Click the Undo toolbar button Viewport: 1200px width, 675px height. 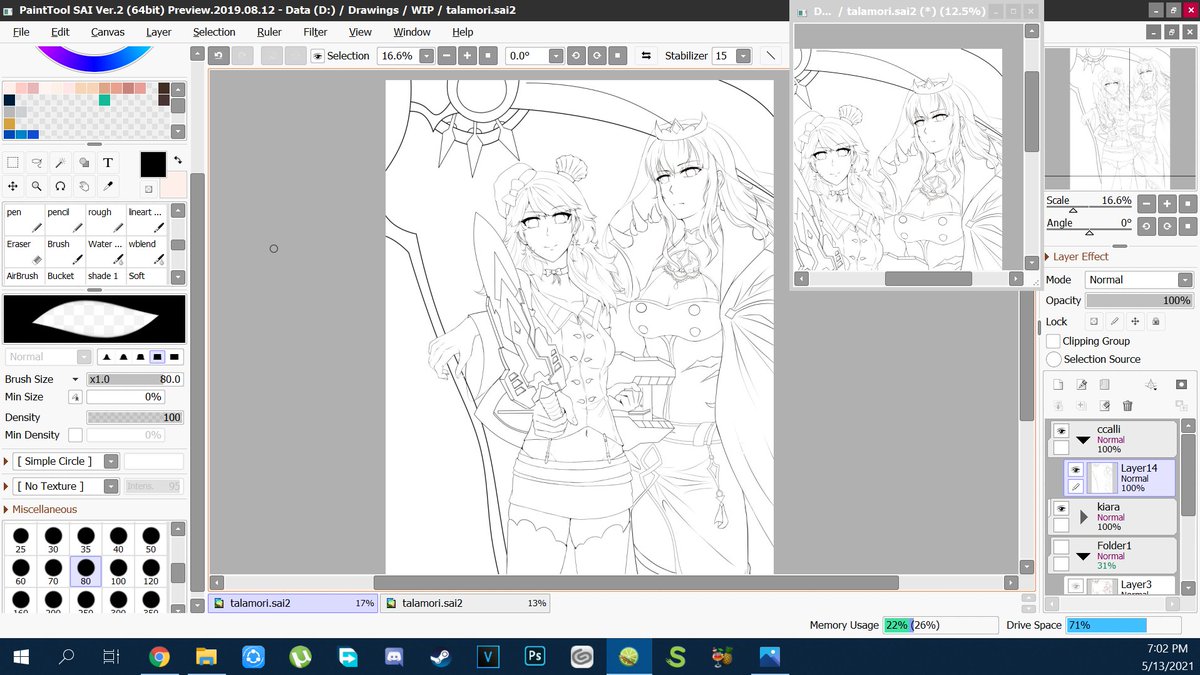point(220,56)
